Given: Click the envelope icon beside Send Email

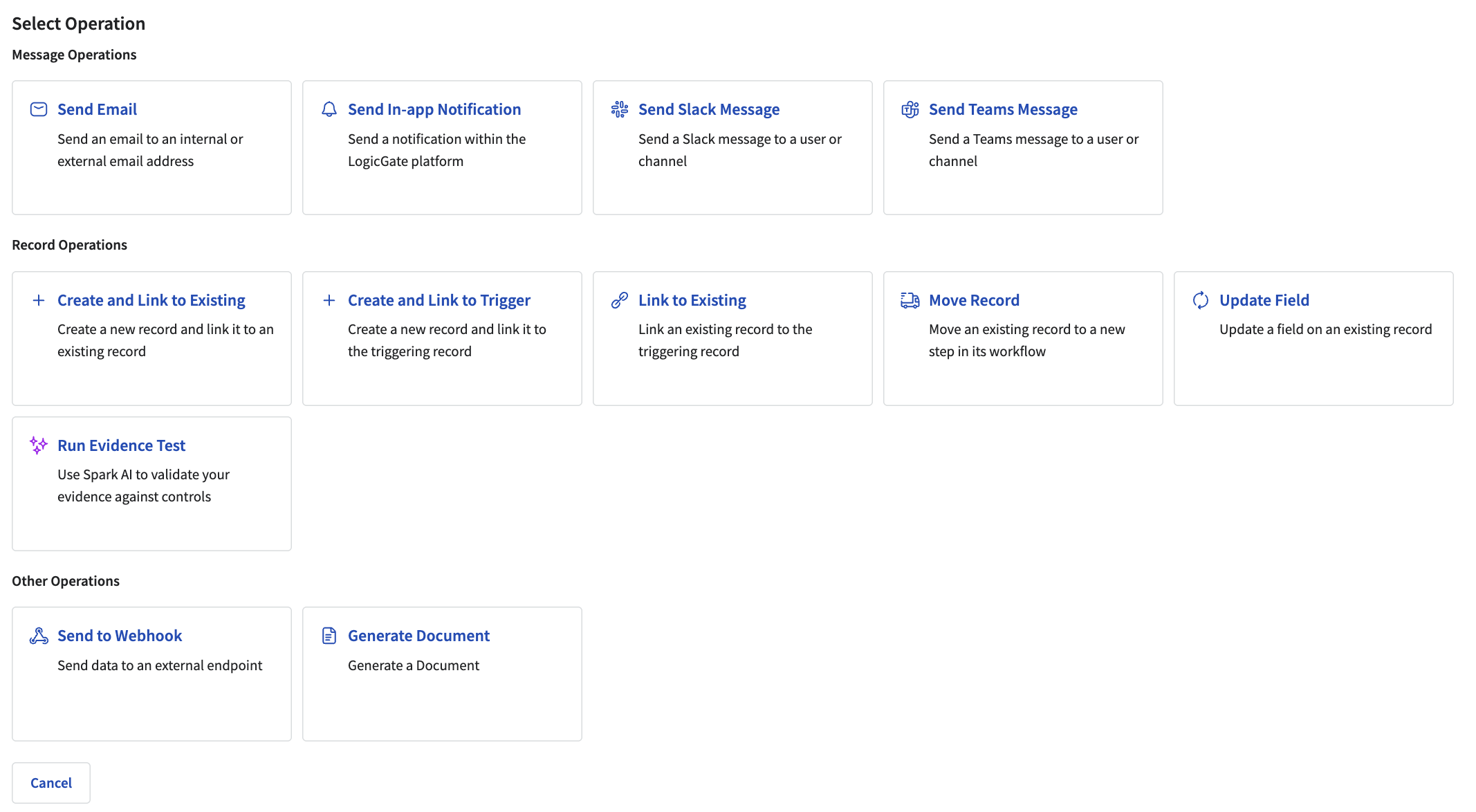Looking at the screenshot, I should 39,109.
